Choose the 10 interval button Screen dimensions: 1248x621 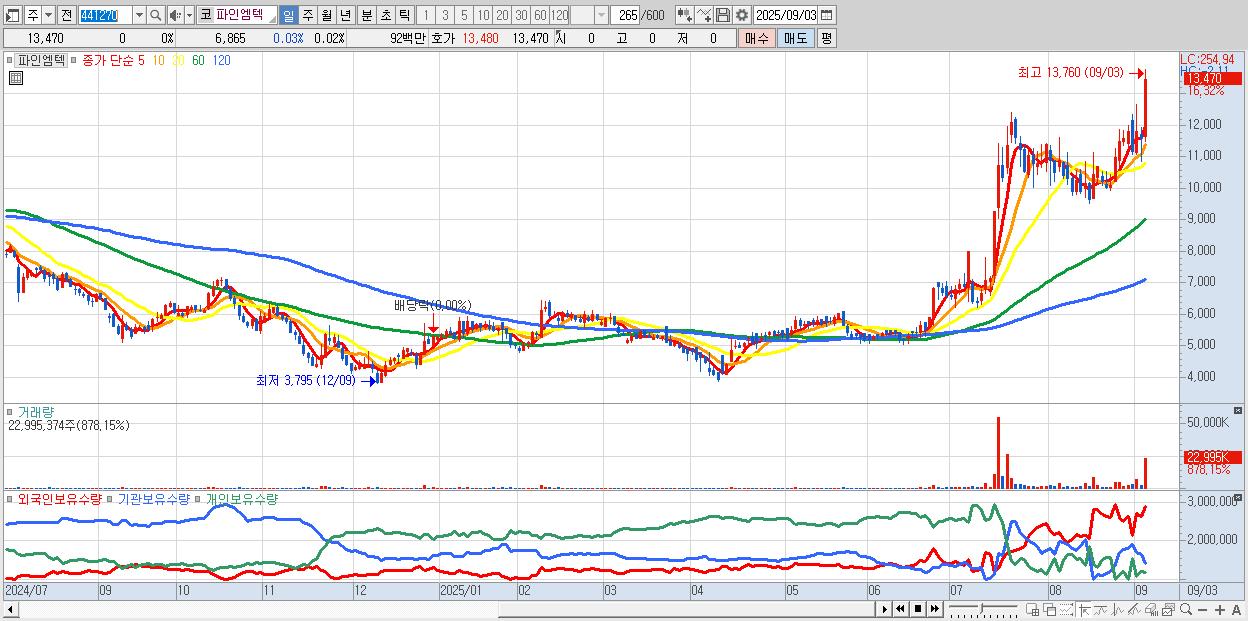(483, 16)
